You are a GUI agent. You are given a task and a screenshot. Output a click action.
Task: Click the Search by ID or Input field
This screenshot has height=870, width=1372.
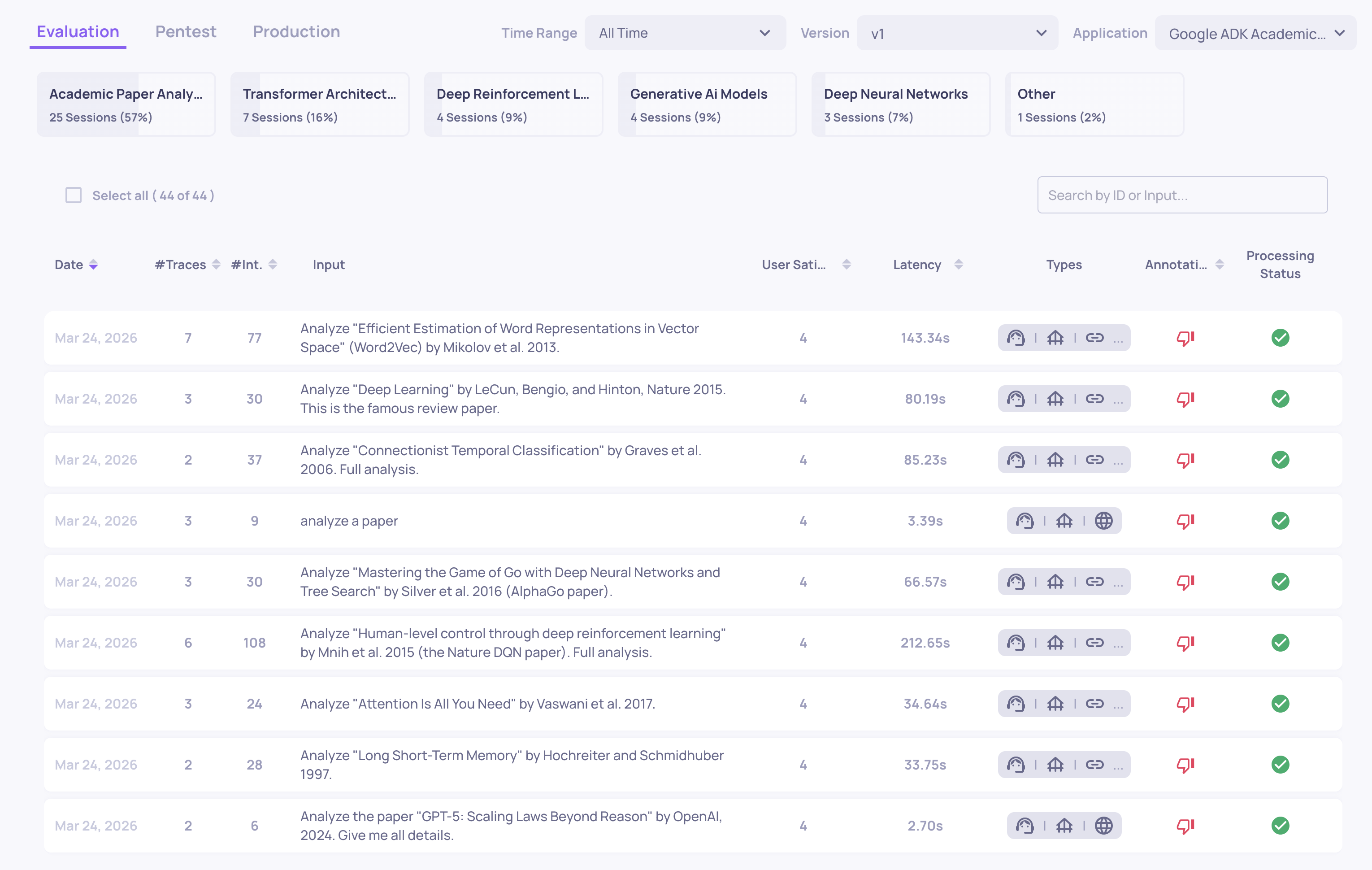(x=1182, y=196)
